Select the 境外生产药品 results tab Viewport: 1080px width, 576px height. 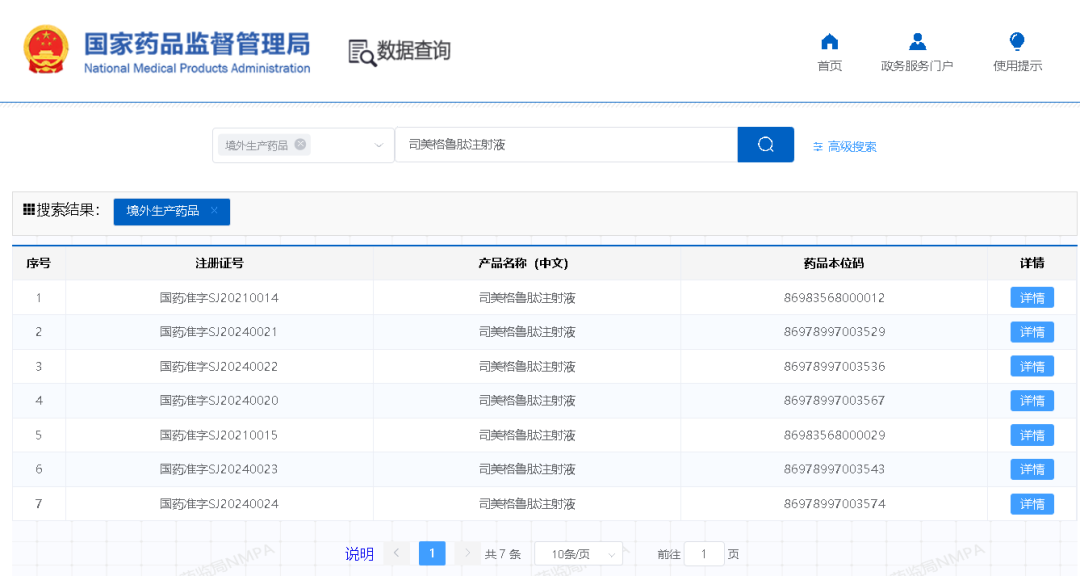163,211
